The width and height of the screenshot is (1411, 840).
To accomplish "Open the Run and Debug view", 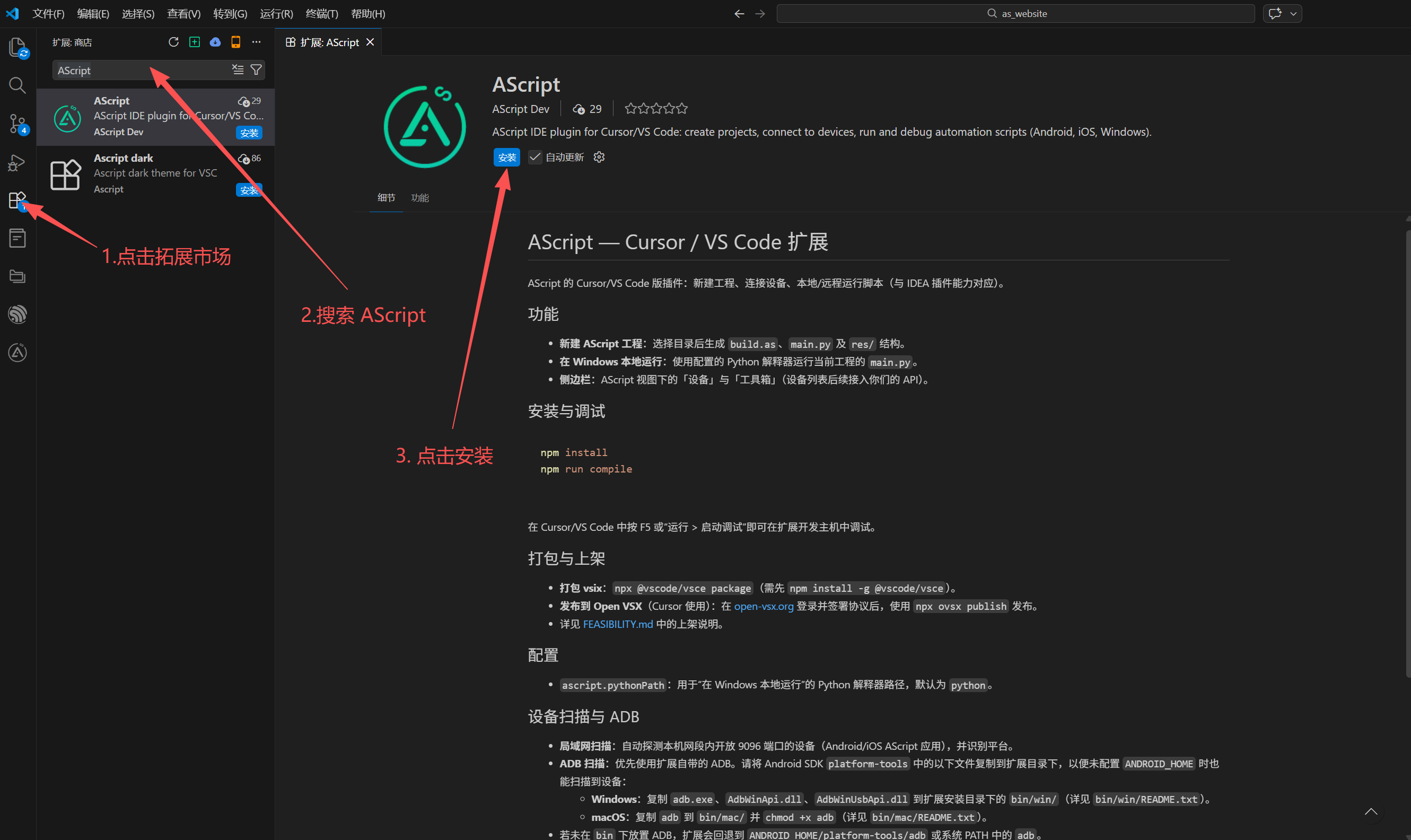I will tap(17, 162).
